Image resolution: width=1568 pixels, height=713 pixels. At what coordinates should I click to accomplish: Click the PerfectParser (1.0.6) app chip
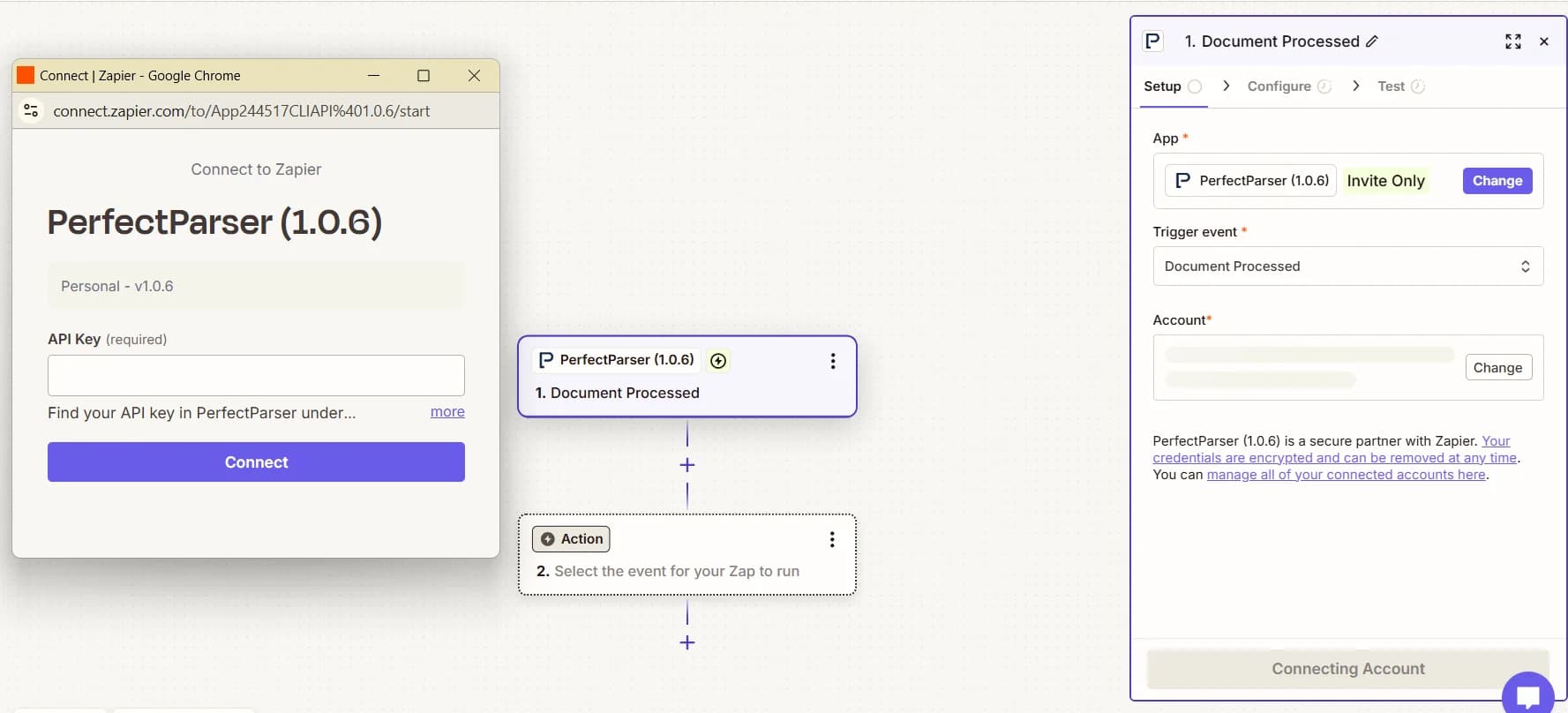click(x=1251, y=180)
